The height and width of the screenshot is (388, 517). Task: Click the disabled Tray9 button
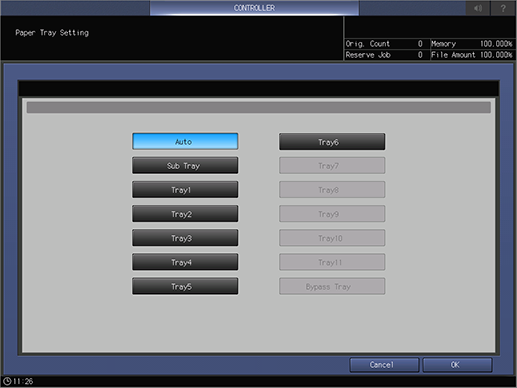(x=332, y=214)
